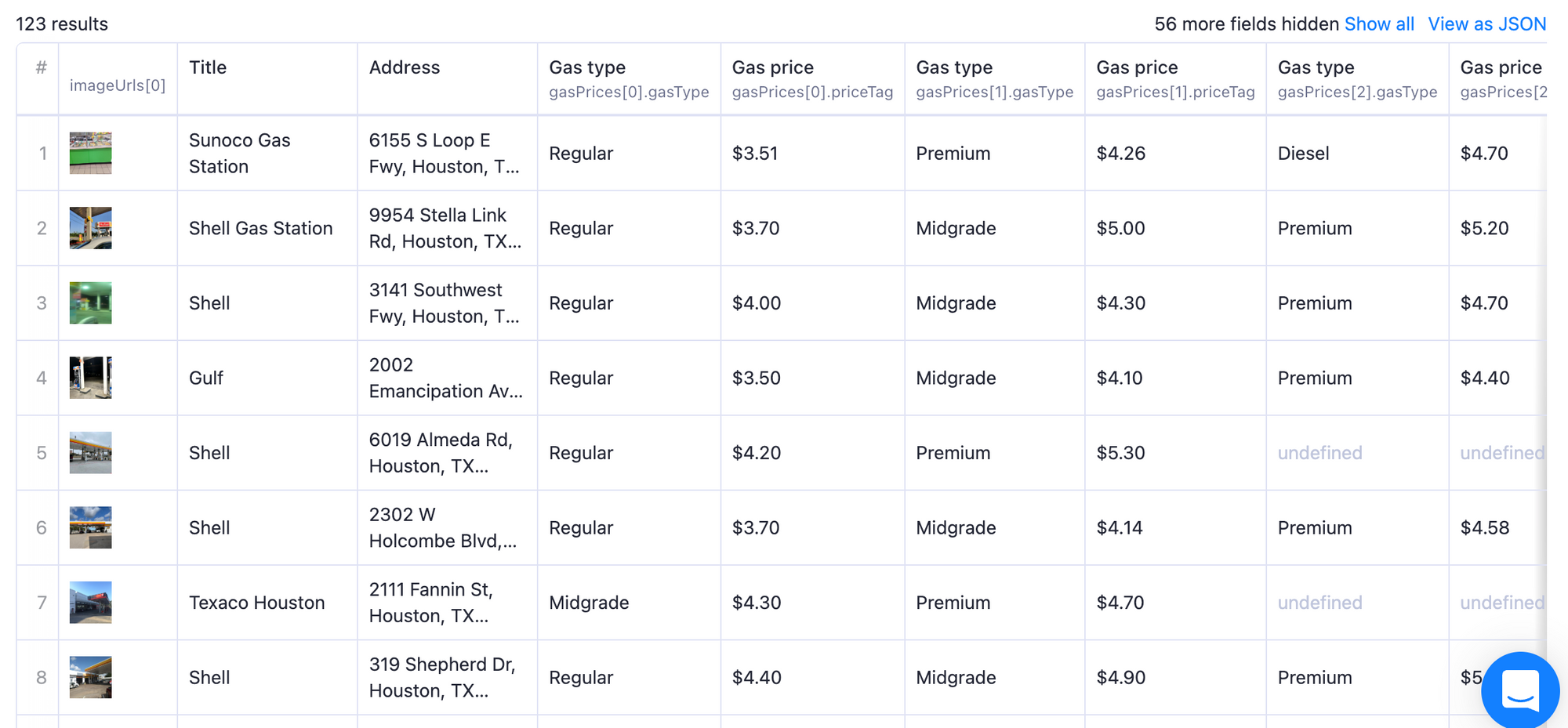Viewport: 1568px width, 728px height.
Task: Click the Shell thumbnail in row 6
Action: (89, 527)
